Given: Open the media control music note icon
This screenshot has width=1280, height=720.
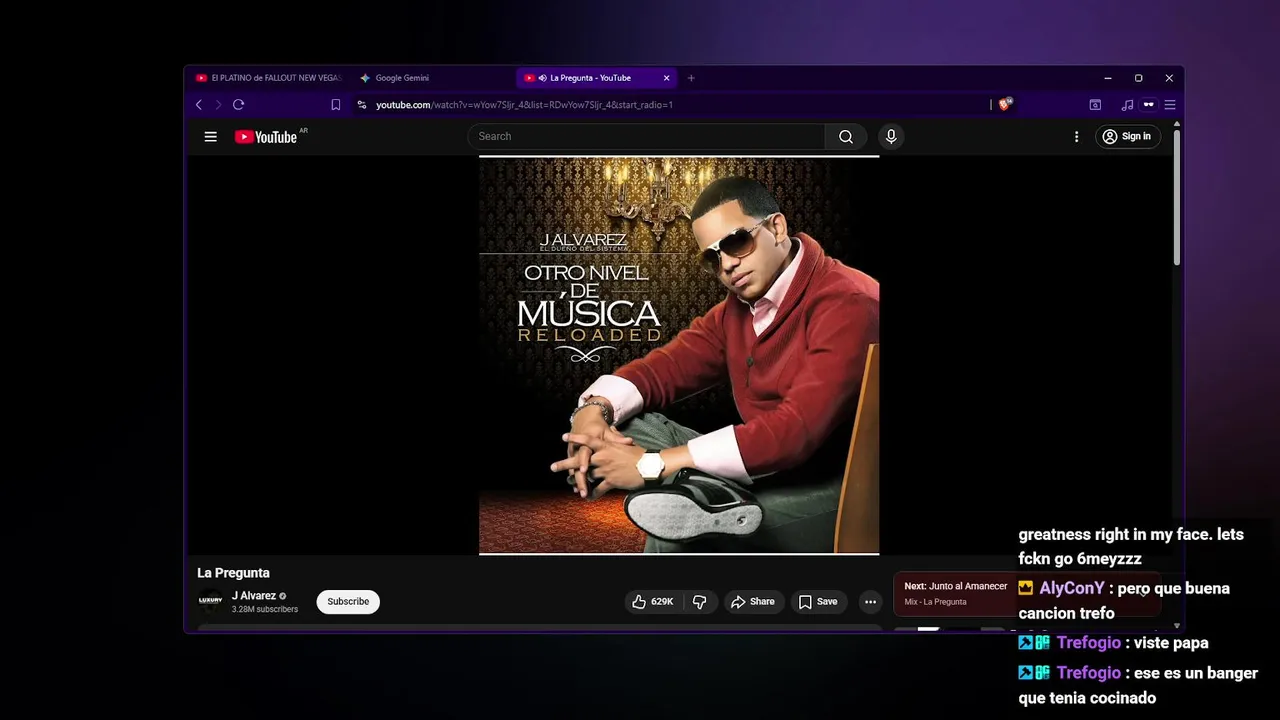Looking at the screenshot, I should click(1127, 105).
